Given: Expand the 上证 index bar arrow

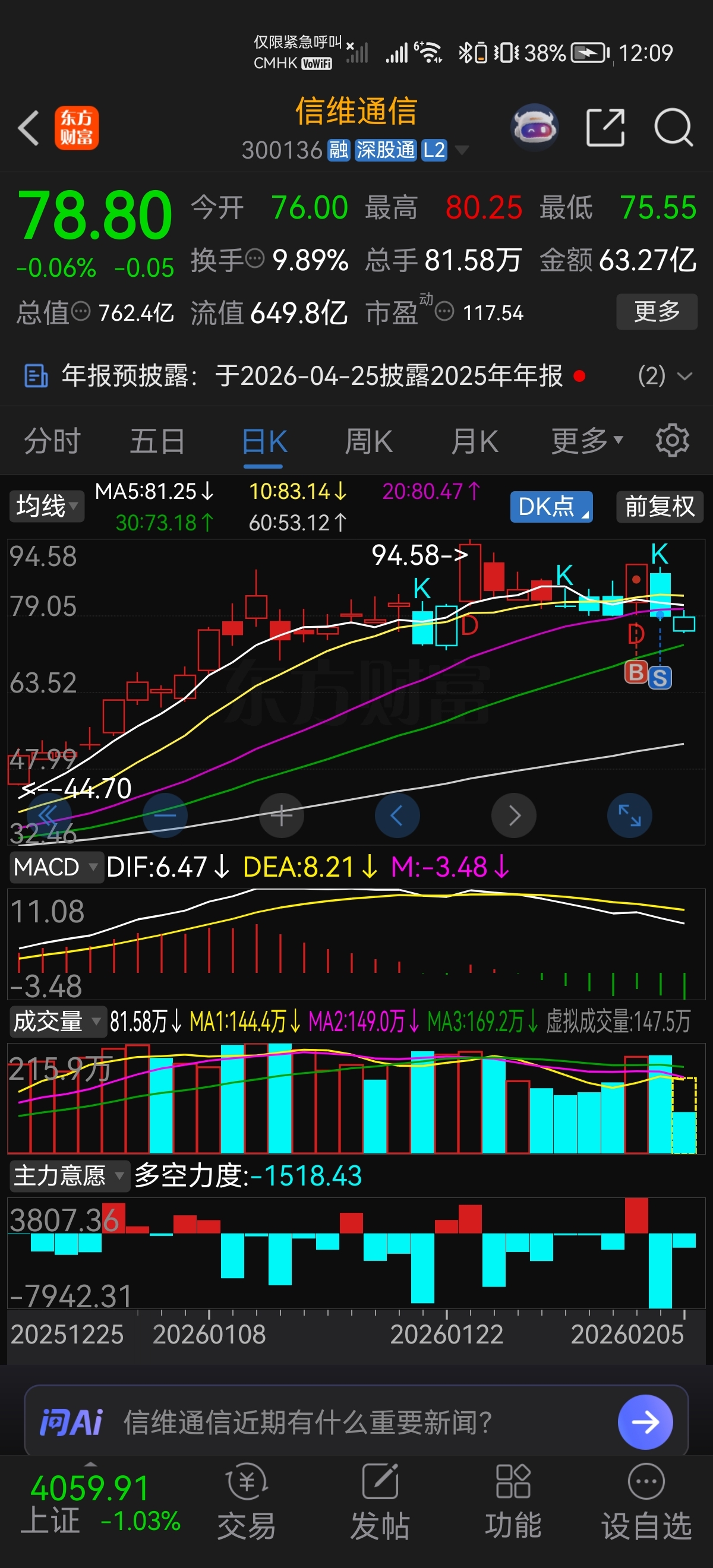Looking at the screenshot, I should 90,1464.
